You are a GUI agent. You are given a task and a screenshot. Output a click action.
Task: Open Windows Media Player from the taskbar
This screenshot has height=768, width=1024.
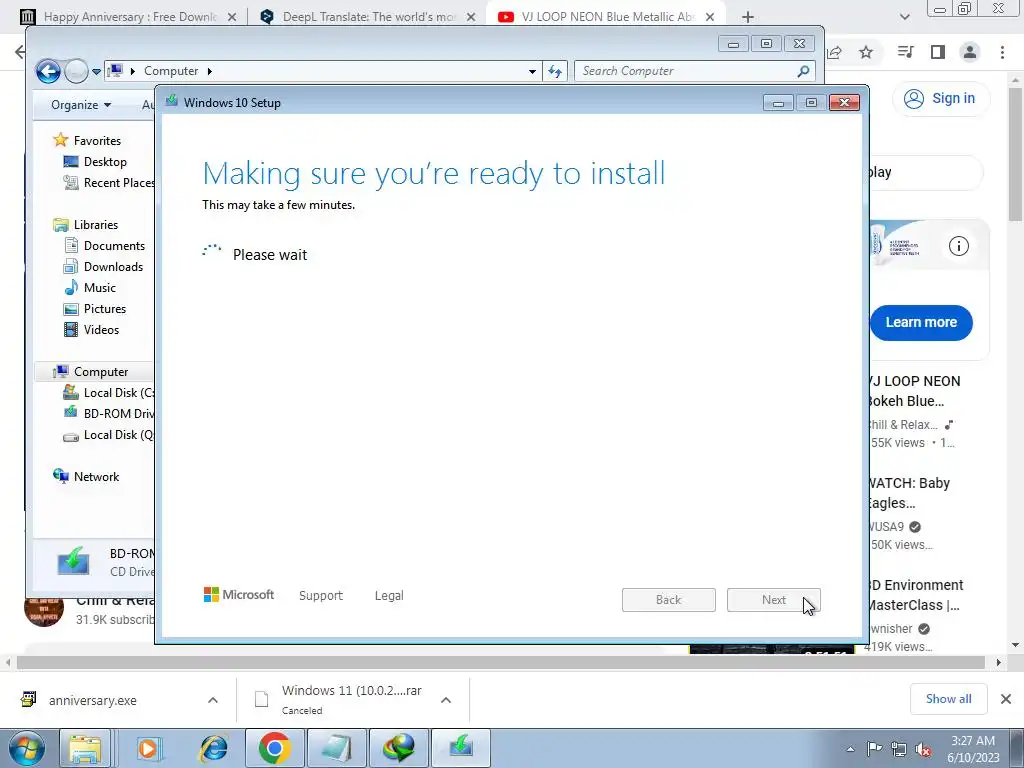coord(149,748)
